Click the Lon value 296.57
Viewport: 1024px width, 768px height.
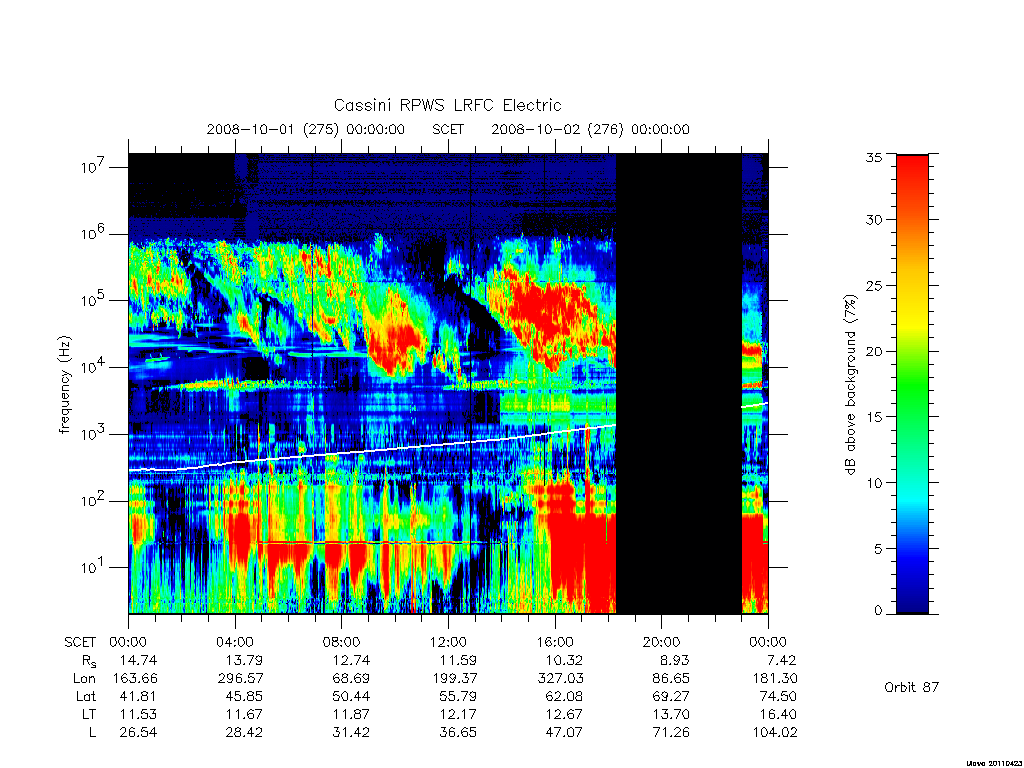pyautogui.click(x=240, y=679)
